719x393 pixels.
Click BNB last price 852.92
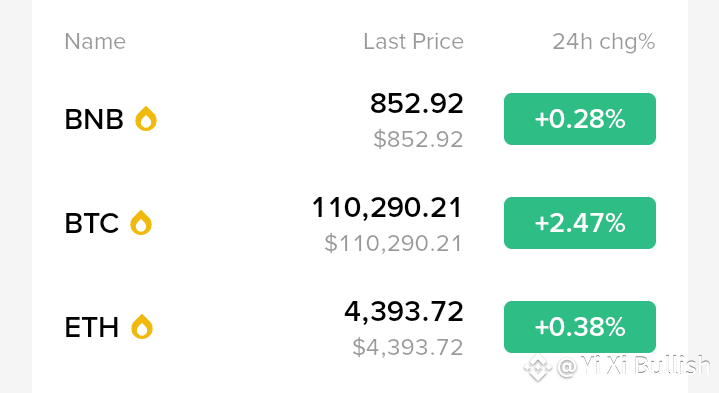416,103
